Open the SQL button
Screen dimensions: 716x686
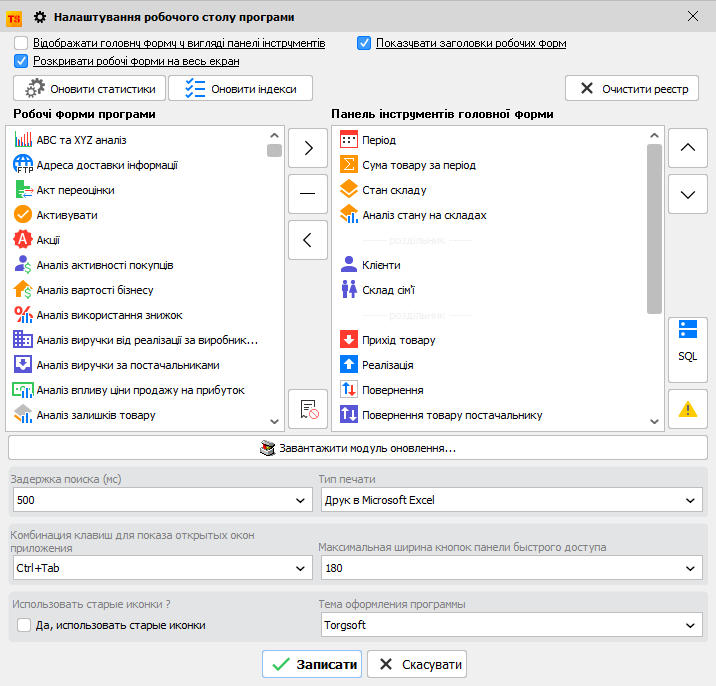pyautogui.click(x=687, y=343)
